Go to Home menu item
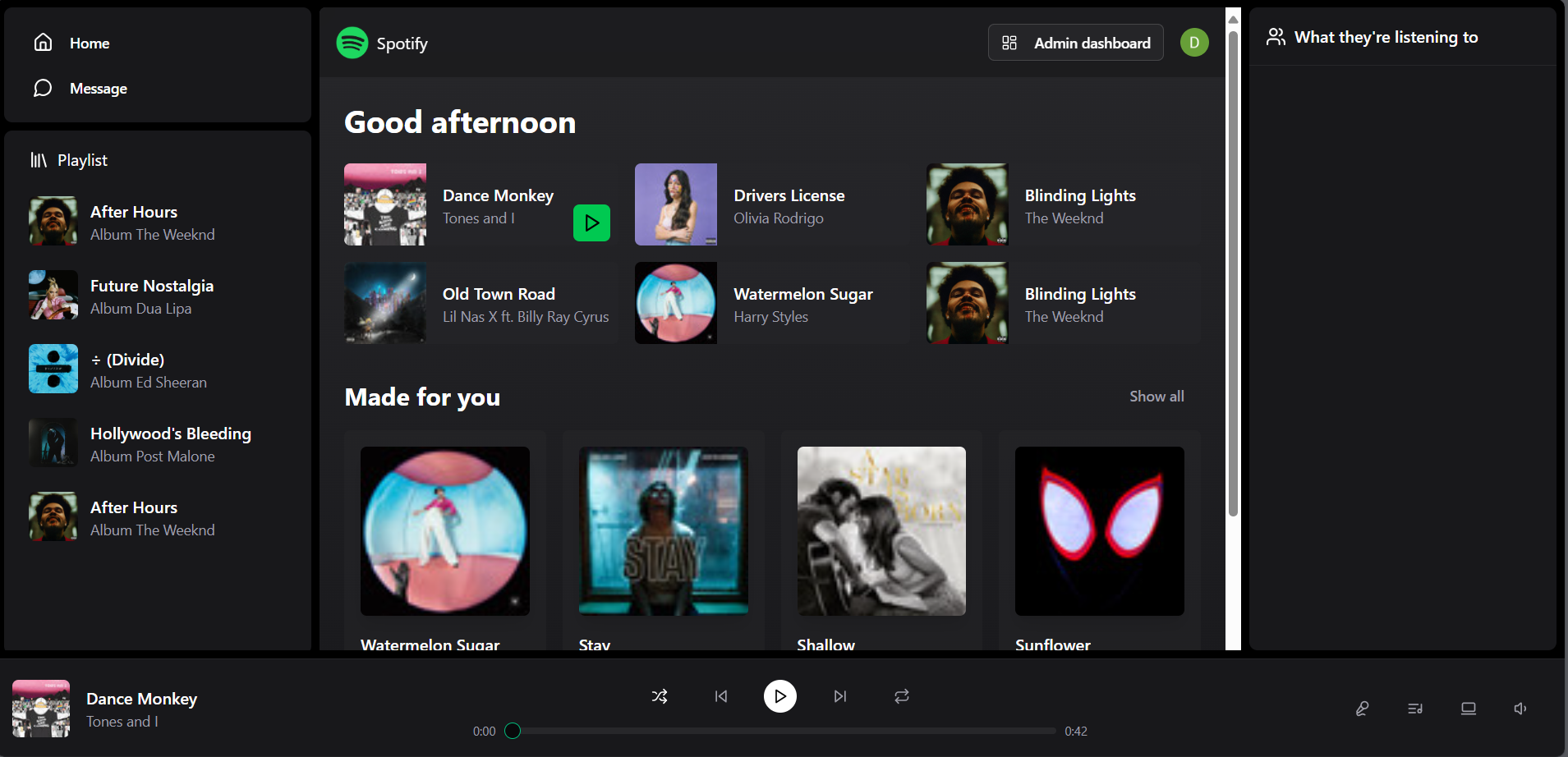The height and width of the screenshot is (757, 1568). [158, 43]
